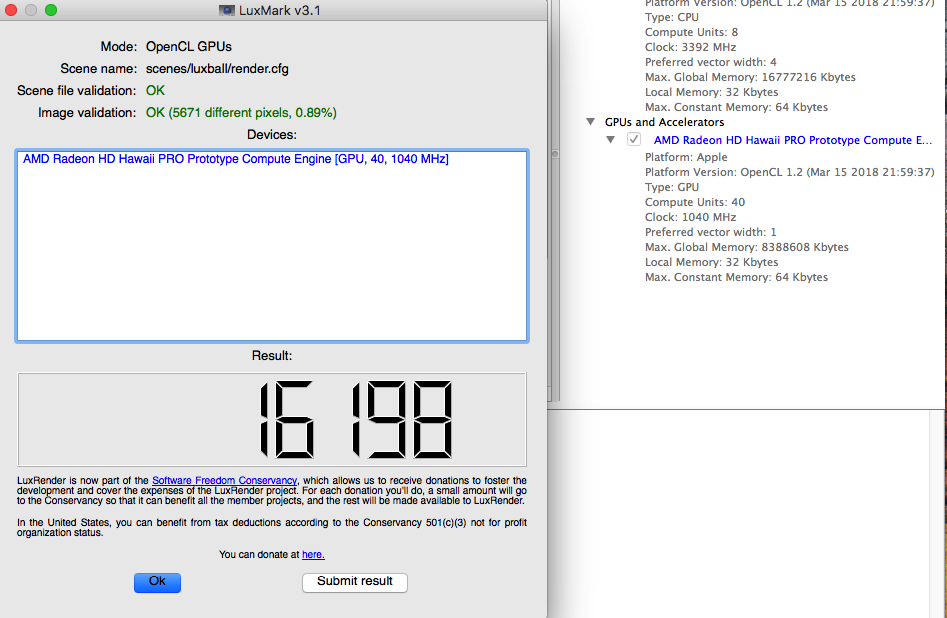Image resolution: width=947 pixels, height=618 pixels.
Task: Collapse the AMD Radeon HD Hawaii PRO tree node
Action: [611, 140]
